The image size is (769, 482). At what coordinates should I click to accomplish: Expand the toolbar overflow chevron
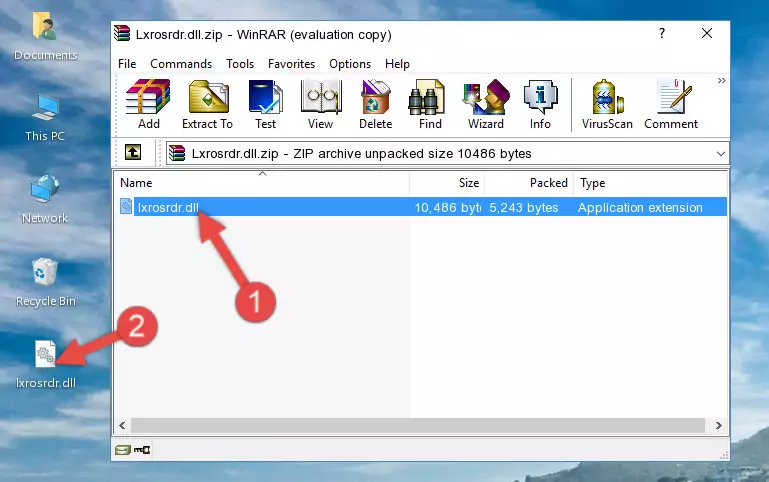tap(721, 80)
